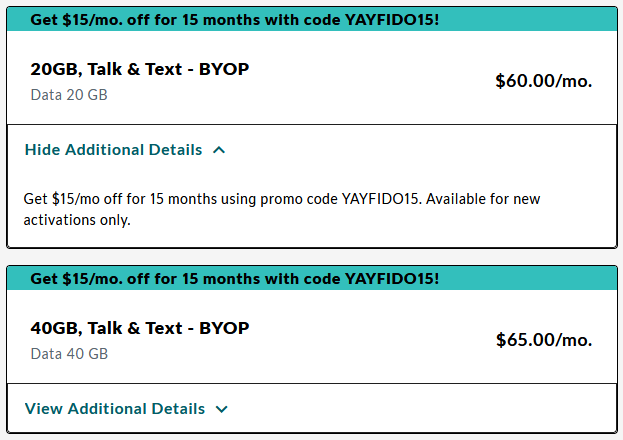
Task: Click the blank area right of View Additional Details
Action: (x=420, y=409)
